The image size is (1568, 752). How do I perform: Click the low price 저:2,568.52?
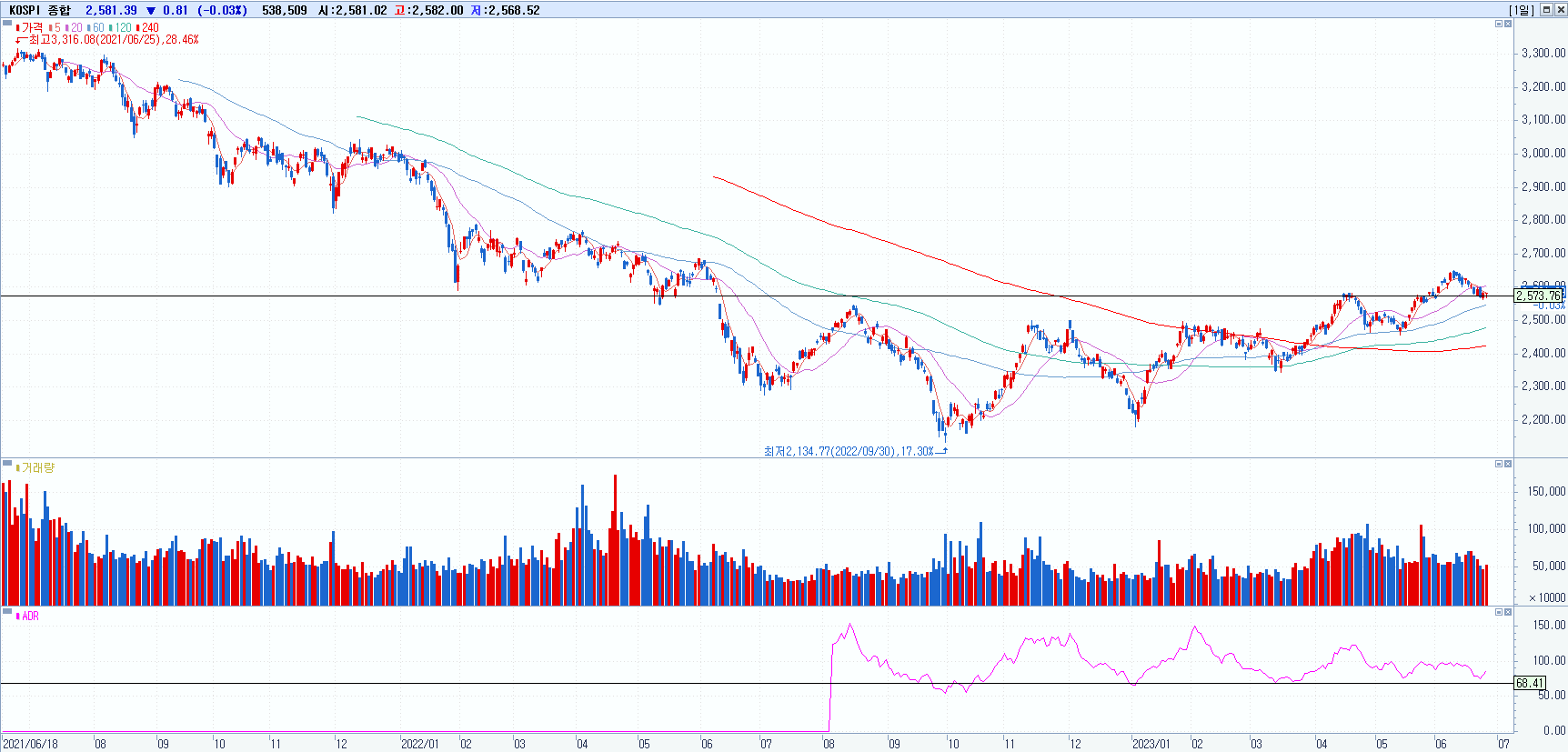coord(505,10)
